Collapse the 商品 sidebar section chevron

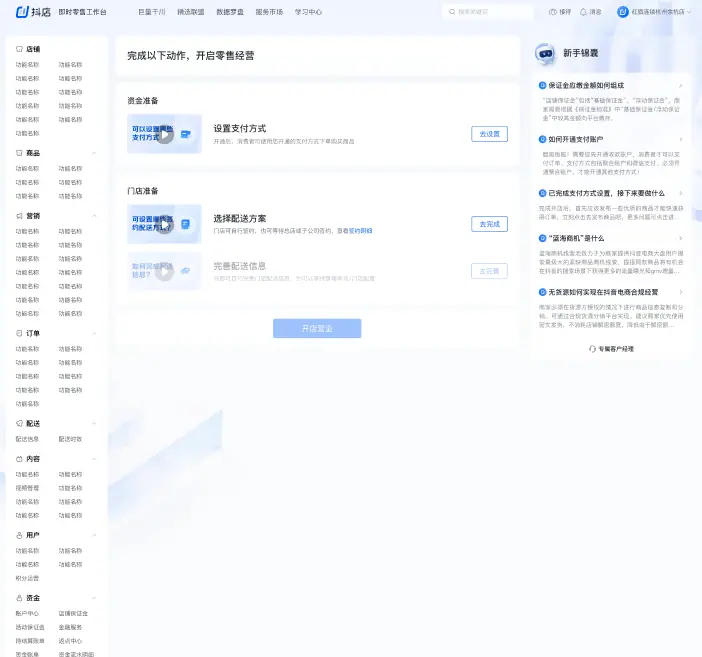pyautogui.click(x=94, y=153)
